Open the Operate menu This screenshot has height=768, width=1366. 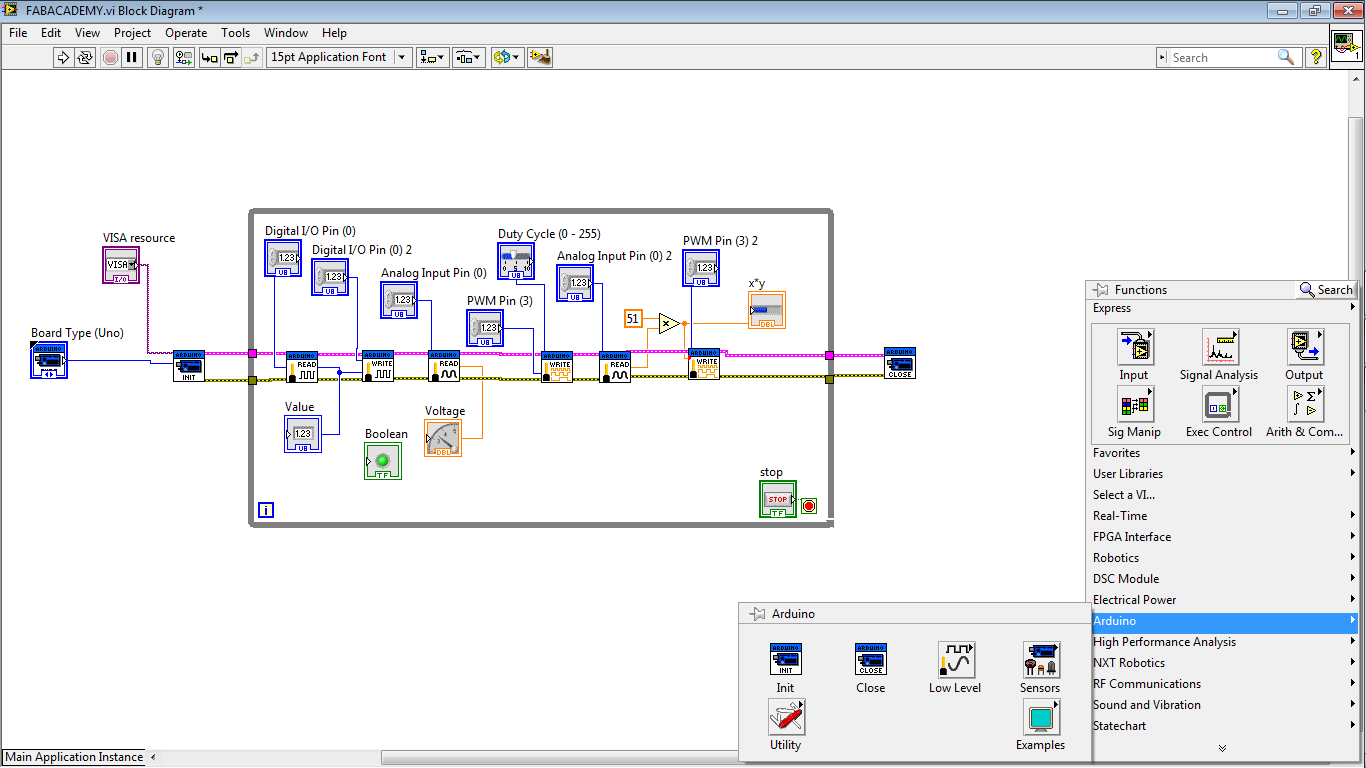click(186, 33)
